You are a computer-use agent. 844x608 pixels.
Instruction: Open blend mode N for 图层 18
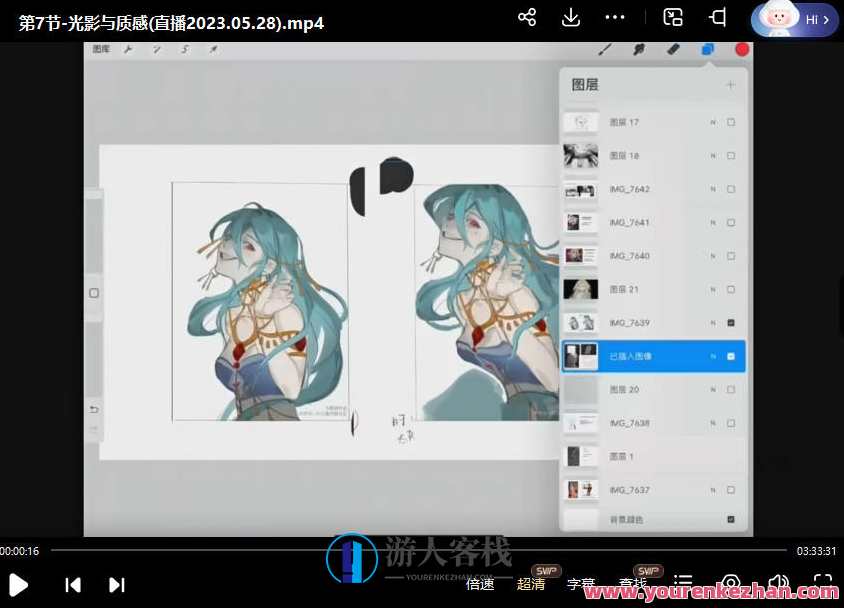click(x=713, y=155)
